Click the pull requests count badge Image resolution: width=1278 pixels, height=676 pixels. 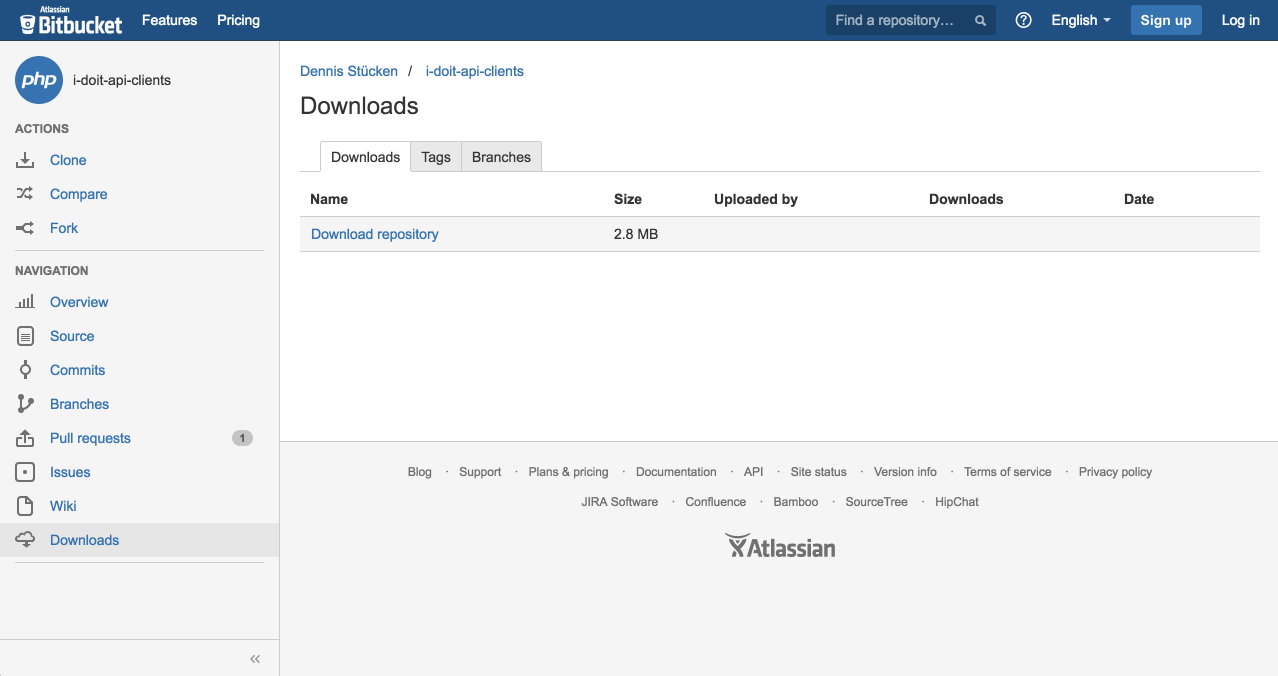[x=242, y=438]
